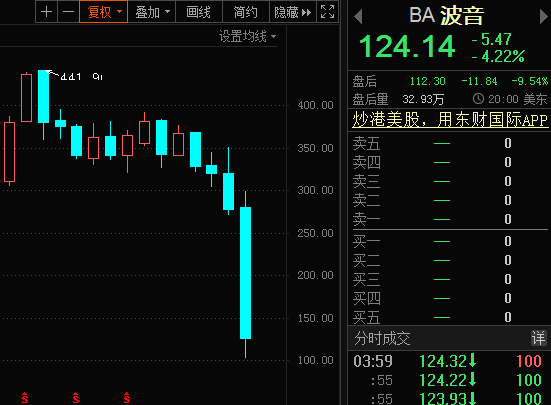Click the clock icon beside 20:00 美东

click(x=478, y=99)
